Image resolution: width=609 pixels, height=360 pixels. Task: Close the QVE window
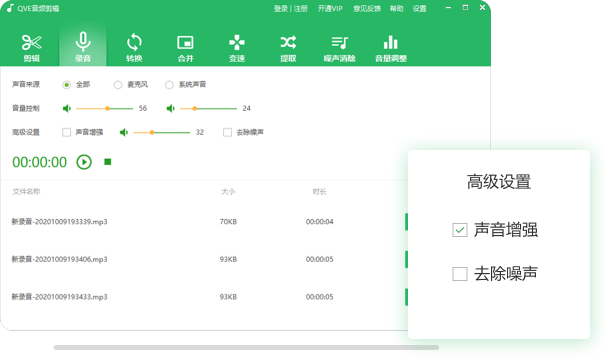[x=482, y=7]
